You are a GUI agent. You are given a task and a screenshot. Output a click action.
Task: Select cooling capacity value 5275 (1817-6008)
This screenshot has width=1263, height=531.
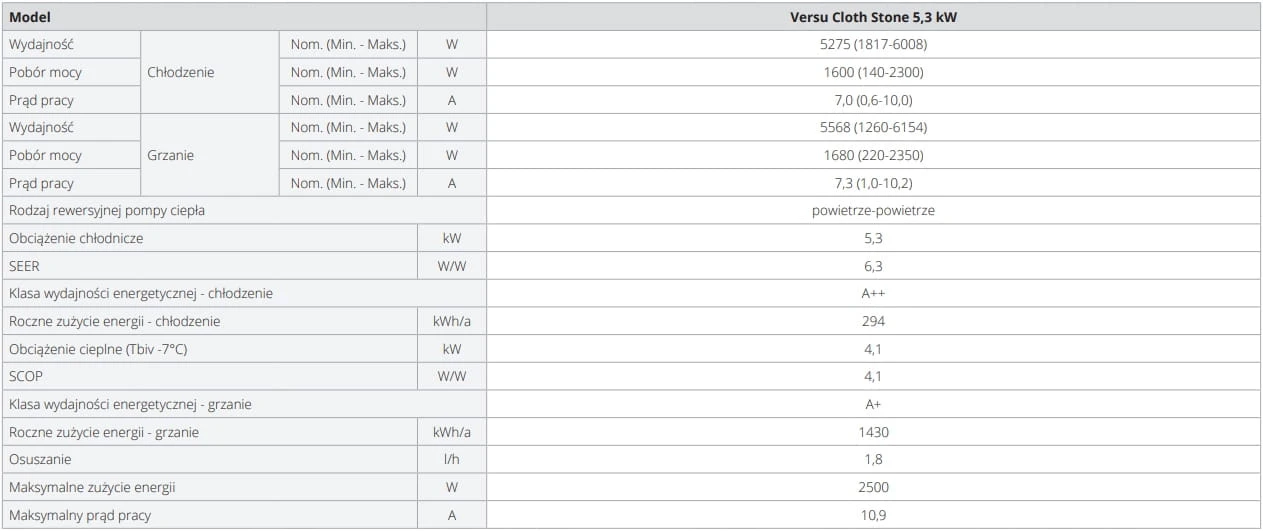[874, 45]
